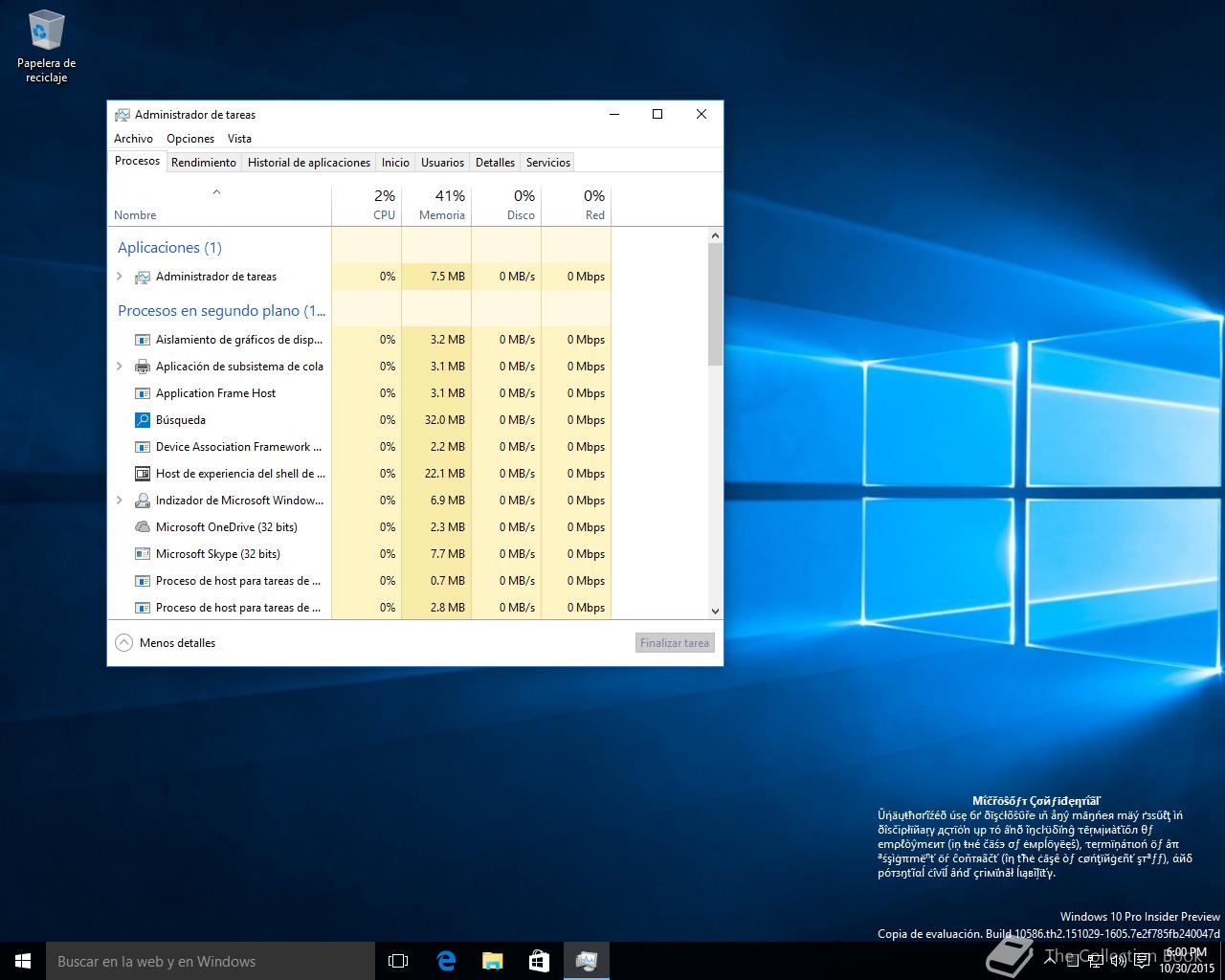The width and height of the screenshot is (1225, 980).
Task: Click the scrollbar down arrow
Action: 715,611
